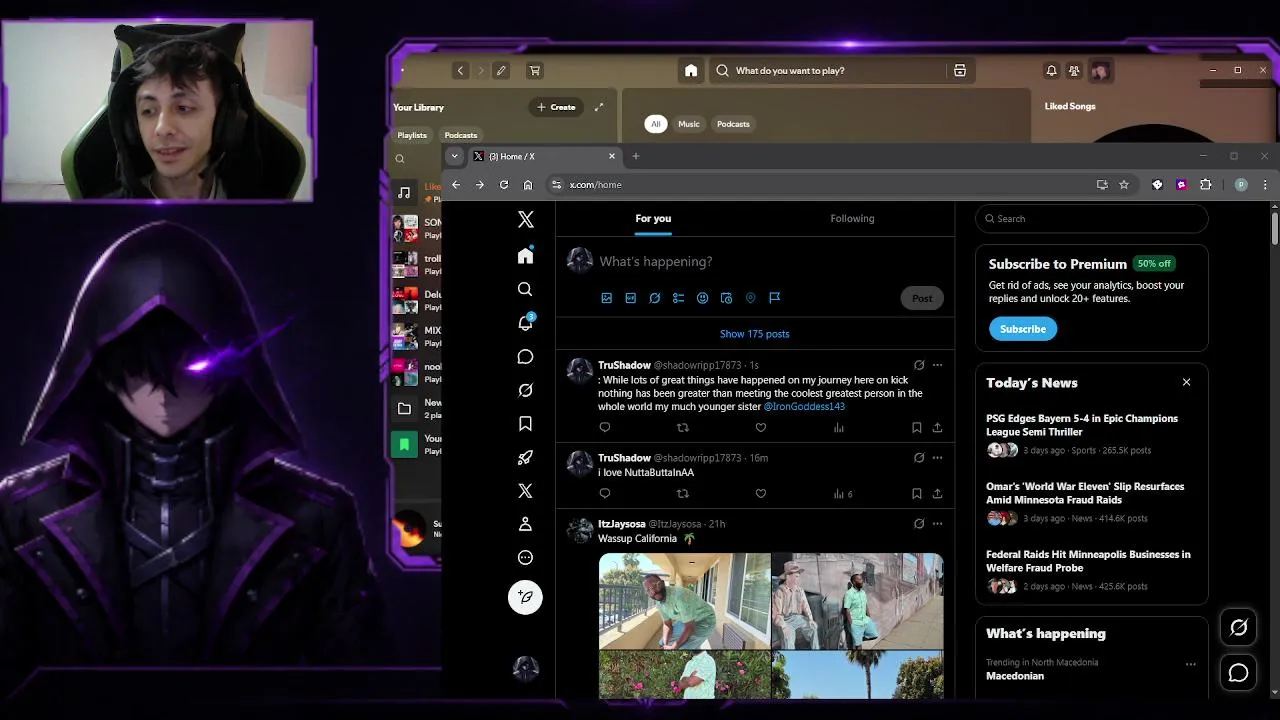
Task: Open Chrome extensions puzzle icon
Action: point(1205,185)
